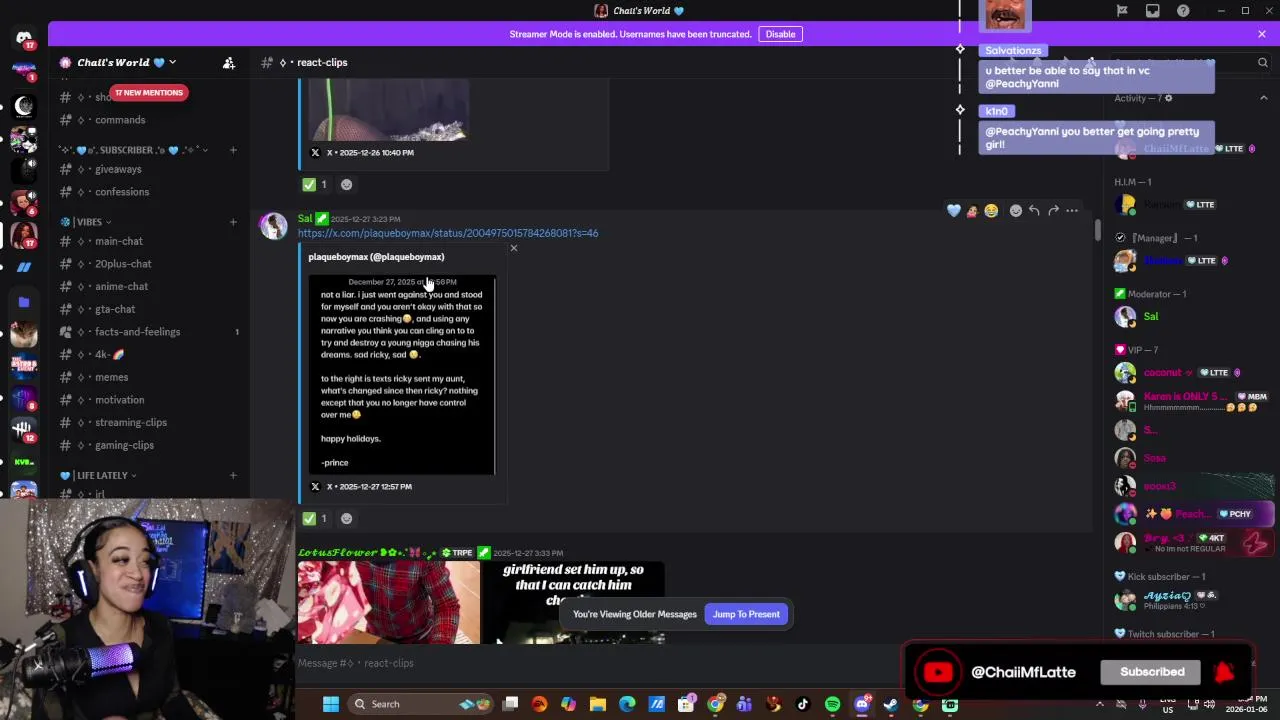Open LotusFlower's red image attachment
Viewport: 1280px width, 720px height.
point(389,602)
